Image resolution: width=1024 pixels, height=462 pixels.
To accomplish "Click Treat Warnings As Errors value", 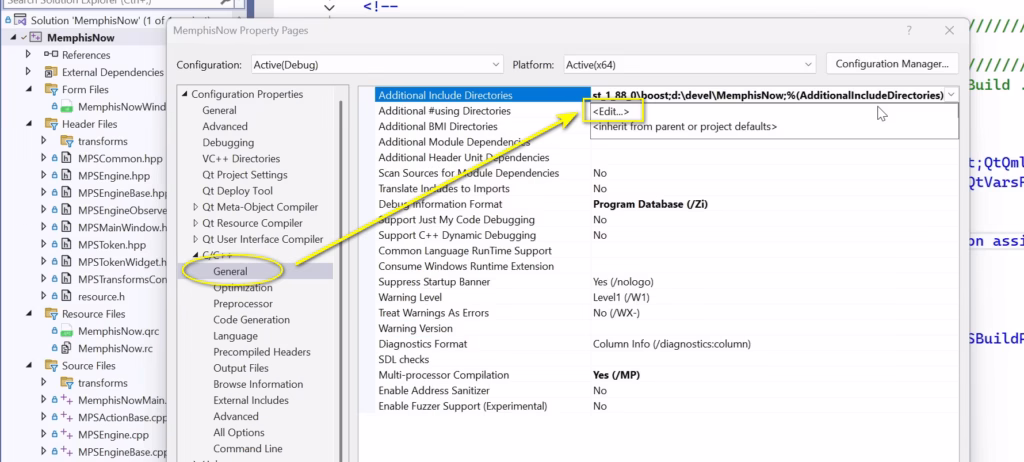I will point(616,313).
